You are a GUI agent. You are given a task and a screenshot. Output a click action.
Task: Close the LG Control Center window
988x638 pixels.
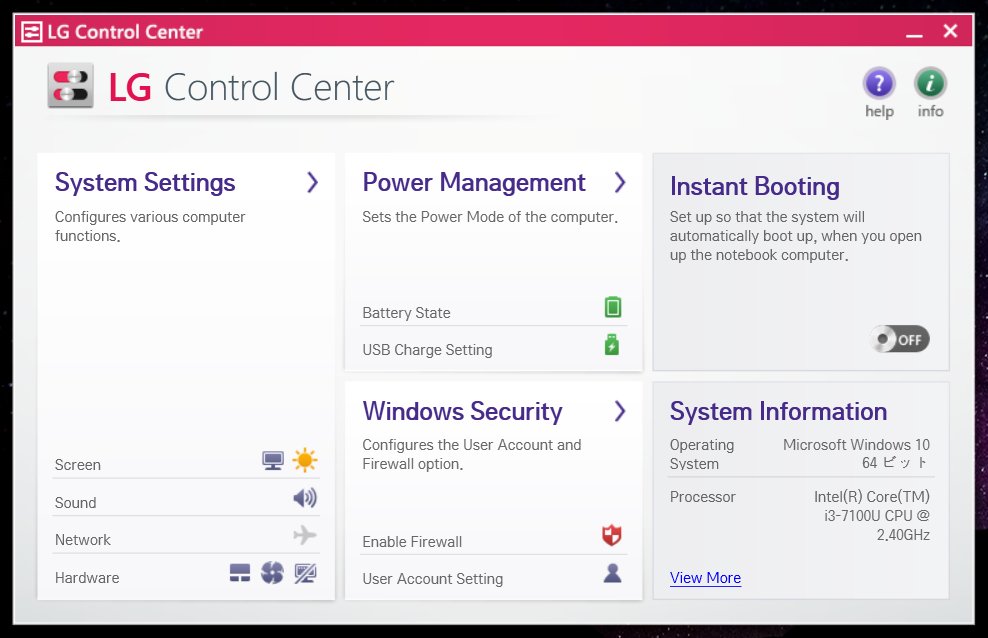coord(951,31)
